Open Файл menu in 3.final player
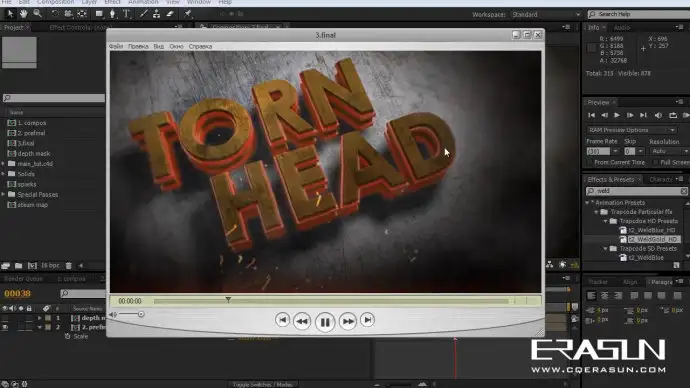Screen dimensions: 690x388 tap(116, 46)
